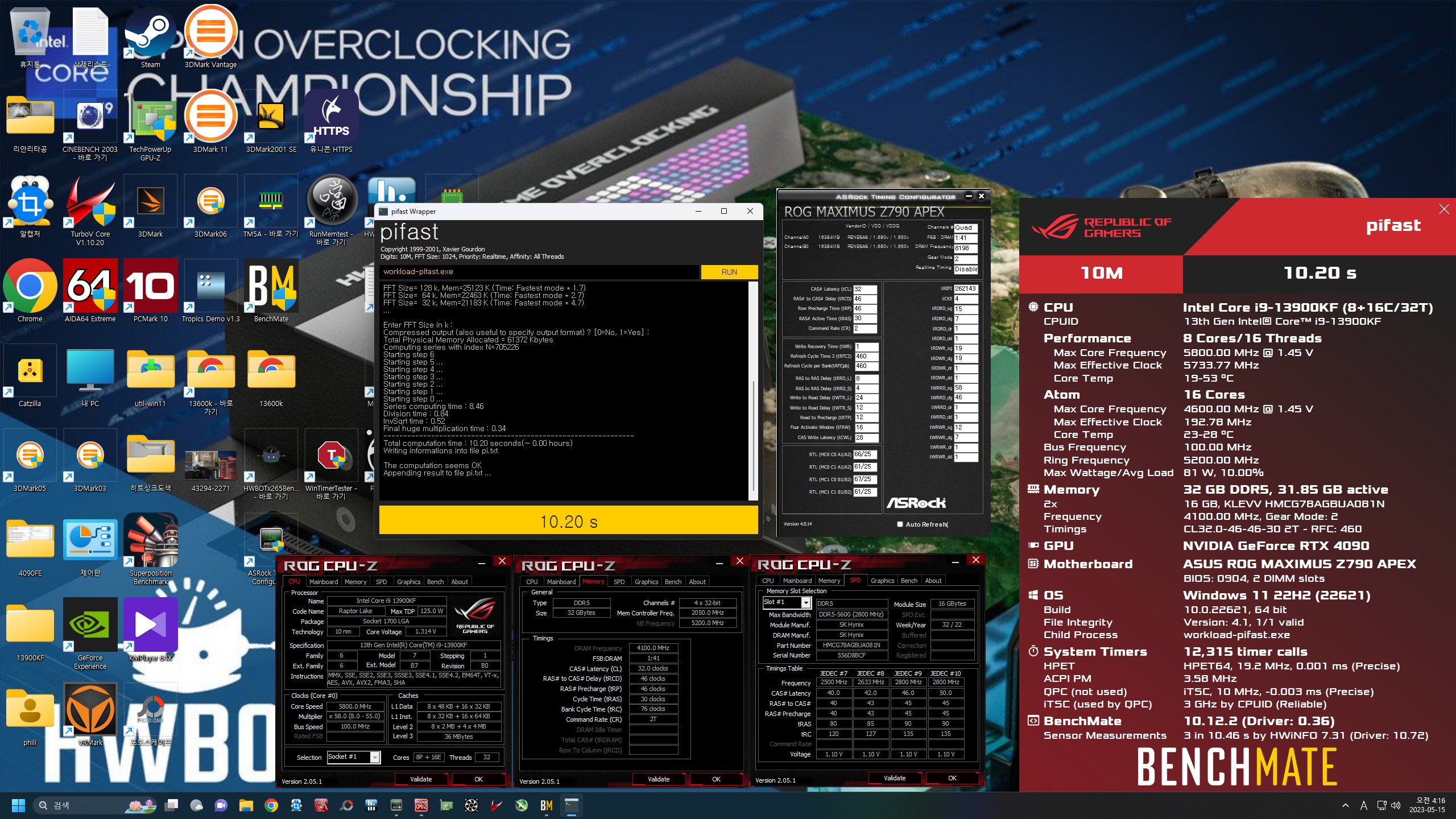Open 3DMark2001 SE desktop icon

pos(271,122)
